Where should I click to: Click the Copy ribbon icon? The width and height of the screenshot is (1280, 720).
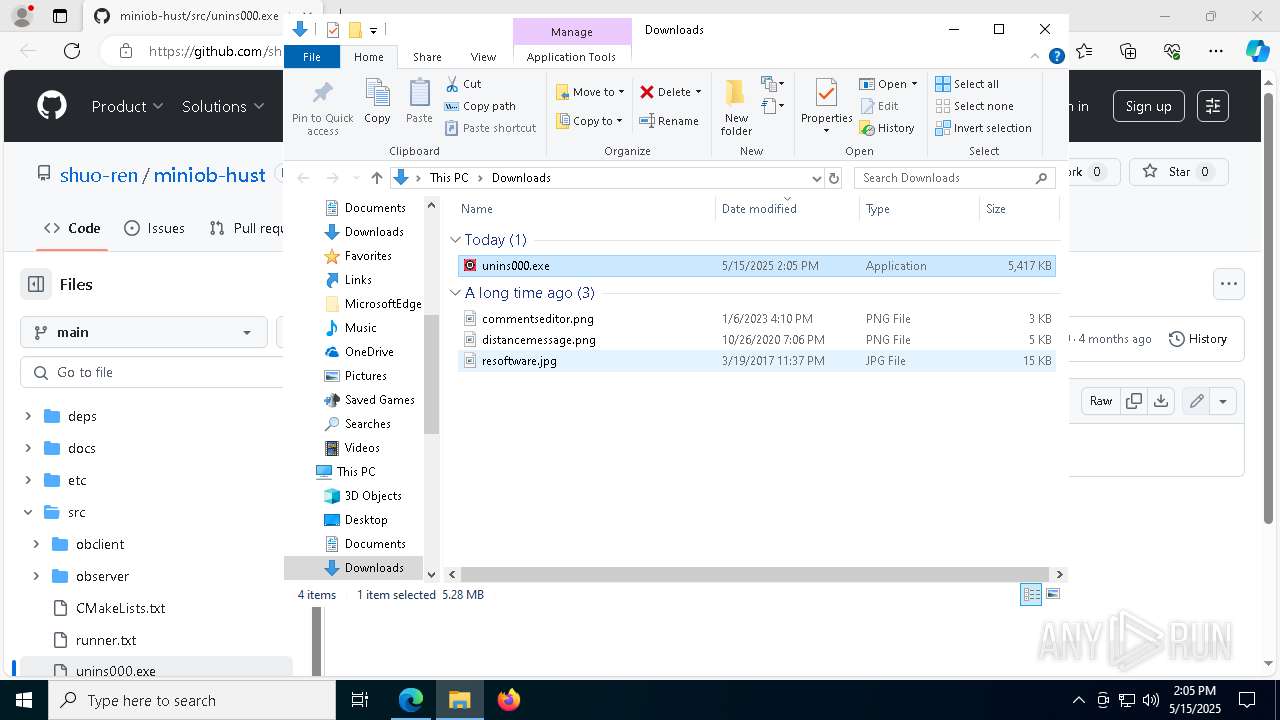[x=377, y=102]
